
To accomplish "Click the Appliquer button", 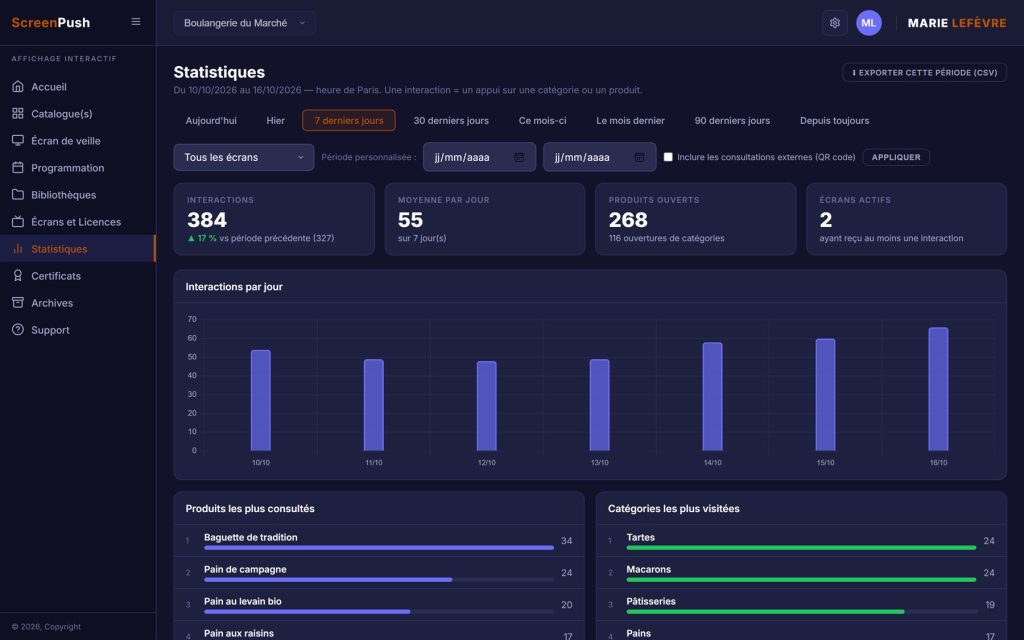I will (x=896, y=157).
